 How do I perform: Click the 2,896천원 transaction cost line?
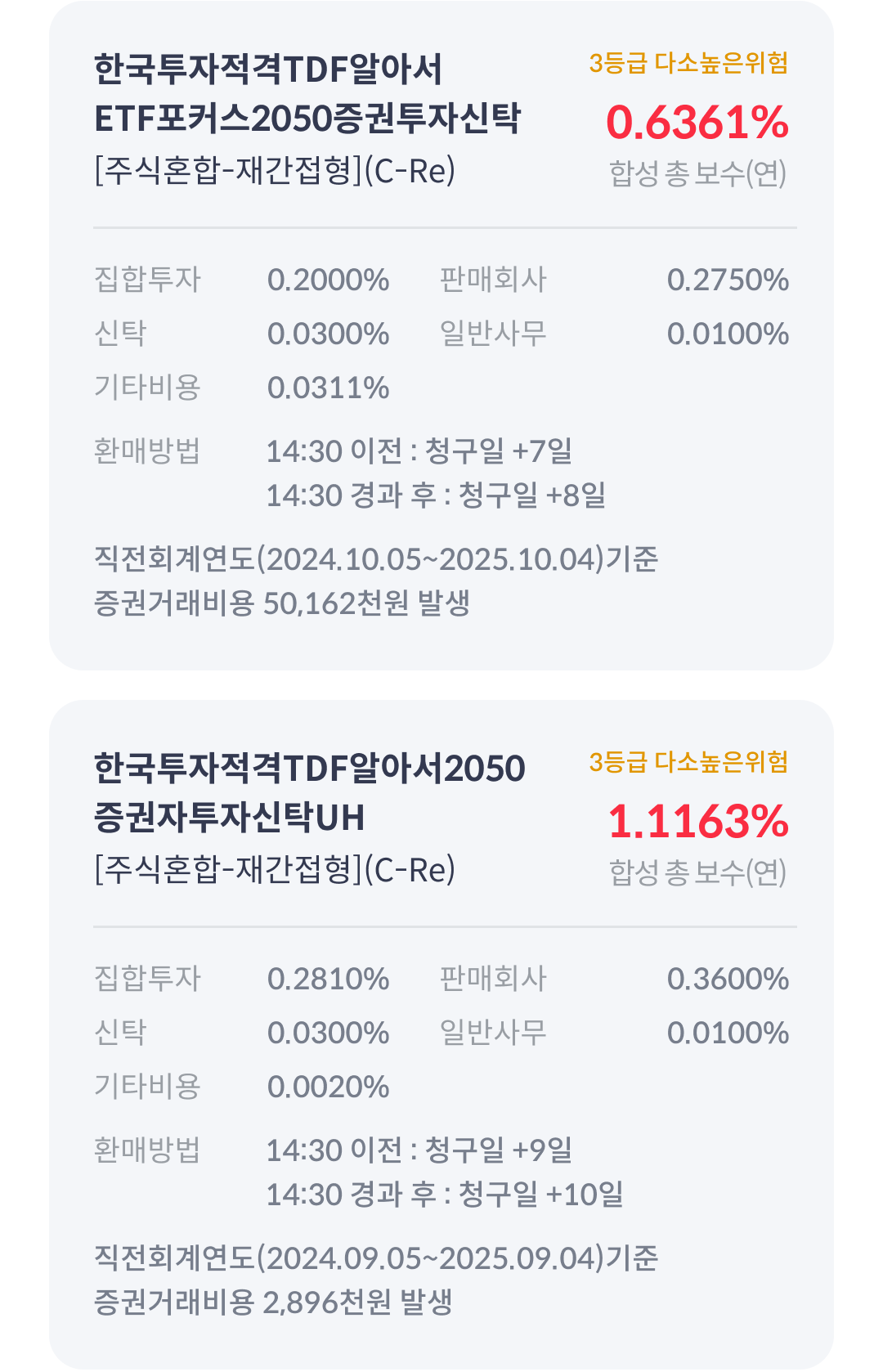(273, 1303)
